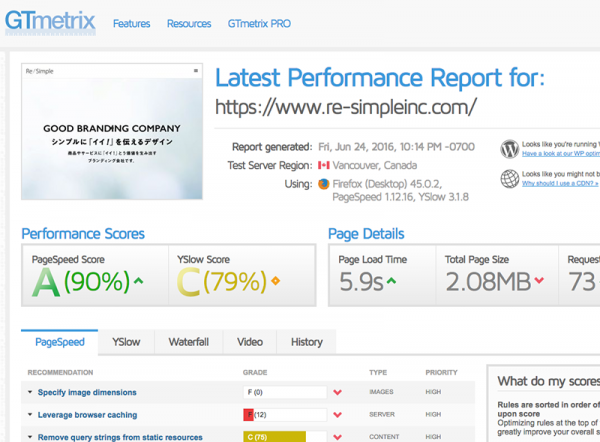Click the green PageSpeed Score up arrow
Screen dimensions: 600x442
click(139, 281)
